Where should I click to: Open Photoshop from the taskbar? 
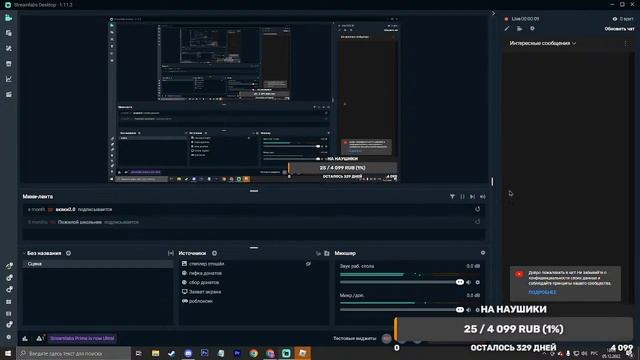[204, 353]
